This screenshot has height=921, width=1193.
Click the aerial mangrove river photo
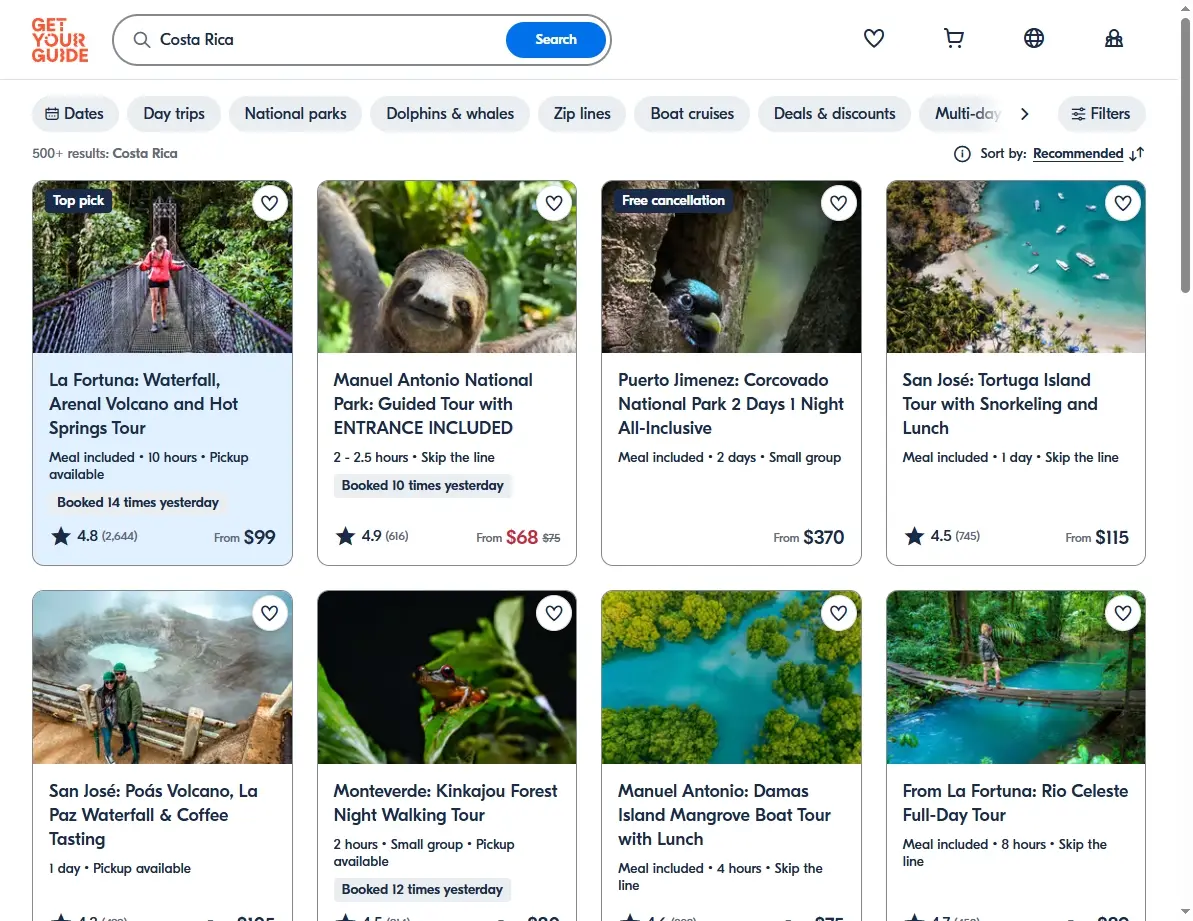click(731, 677)
